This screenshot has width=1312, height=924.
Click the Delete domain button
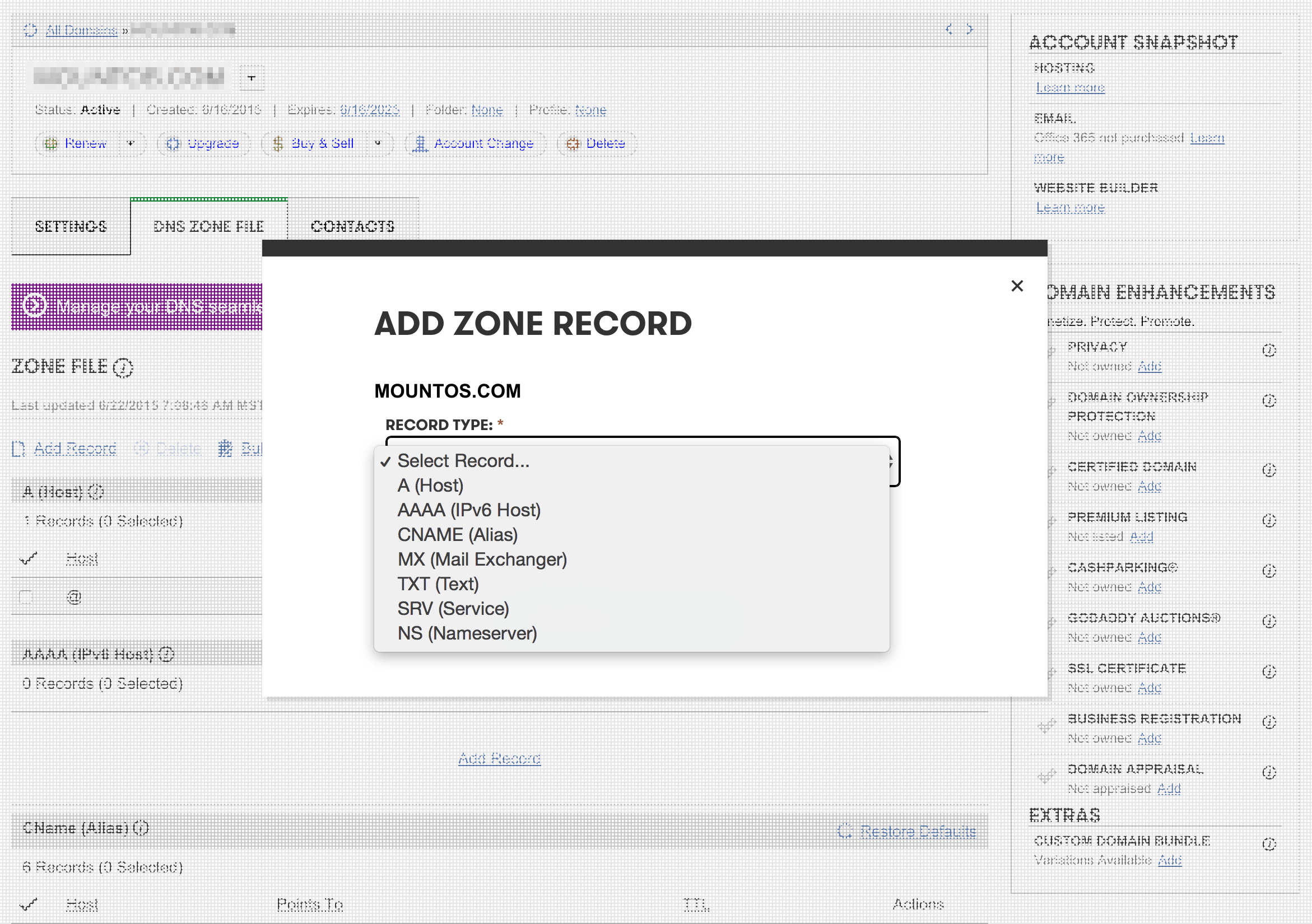pyautogui.click(x=596, y=143)
